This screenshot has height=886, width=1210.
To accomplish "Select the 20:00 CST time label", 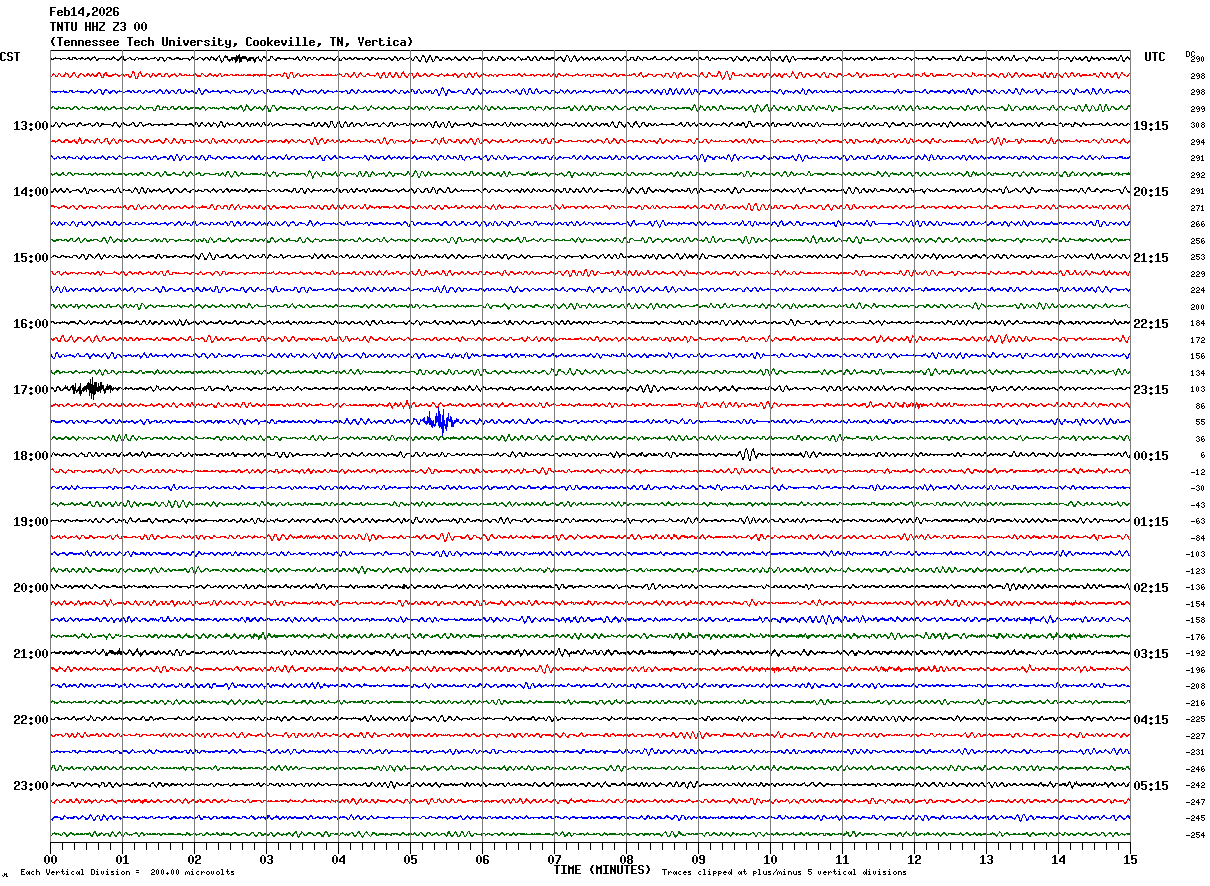I will 30,588.
